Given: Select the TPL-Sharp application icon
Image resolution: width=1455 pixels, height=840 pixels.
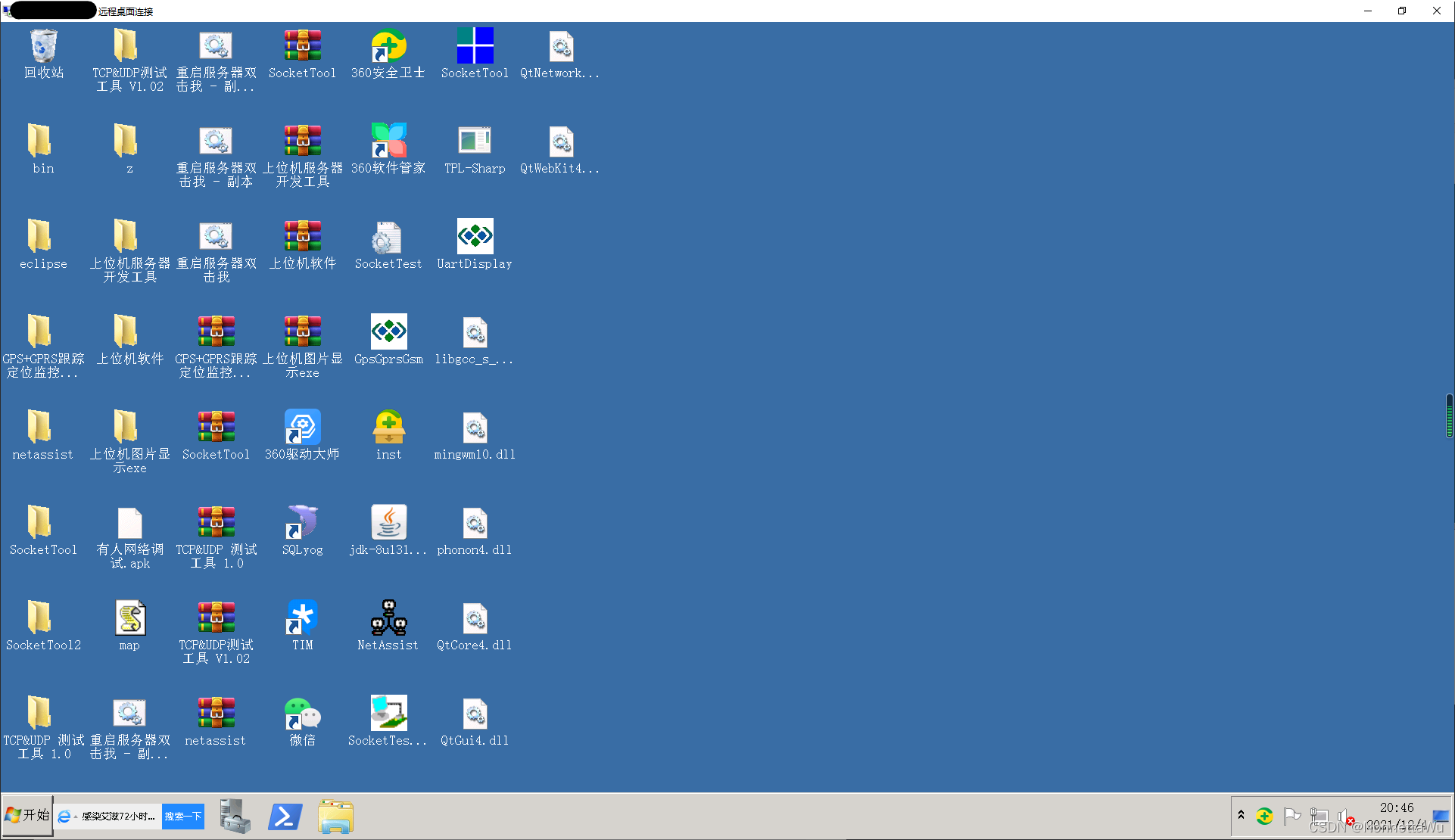Looking at the screenshot, I should click(x=475, y=142).
